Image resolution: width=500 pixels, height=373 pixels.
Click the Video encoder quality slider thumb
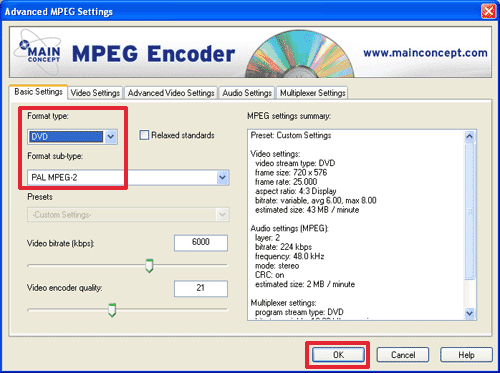pyautogui.click(x=112, y=310)
